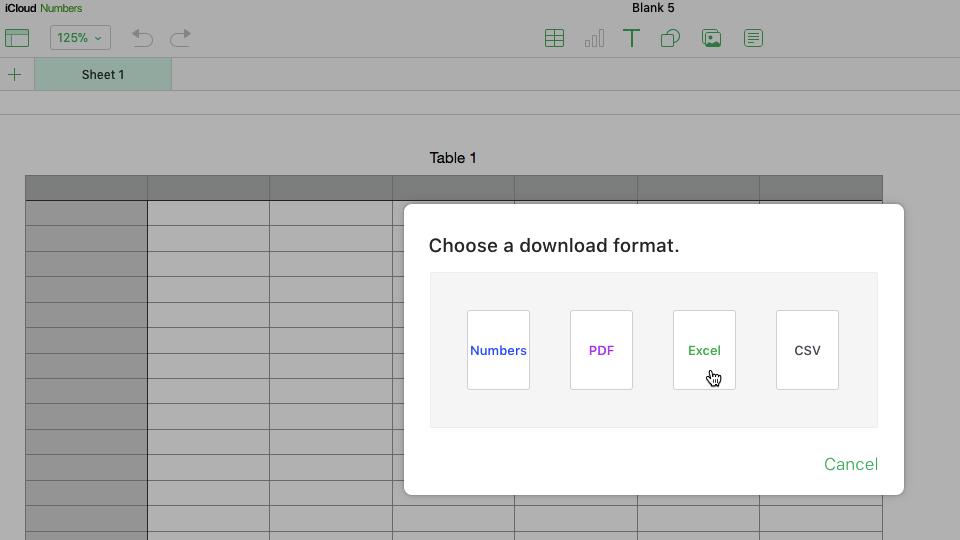Screen dimensions: 960x540
Task: Choose PDF download format
Action: point(601,350)
